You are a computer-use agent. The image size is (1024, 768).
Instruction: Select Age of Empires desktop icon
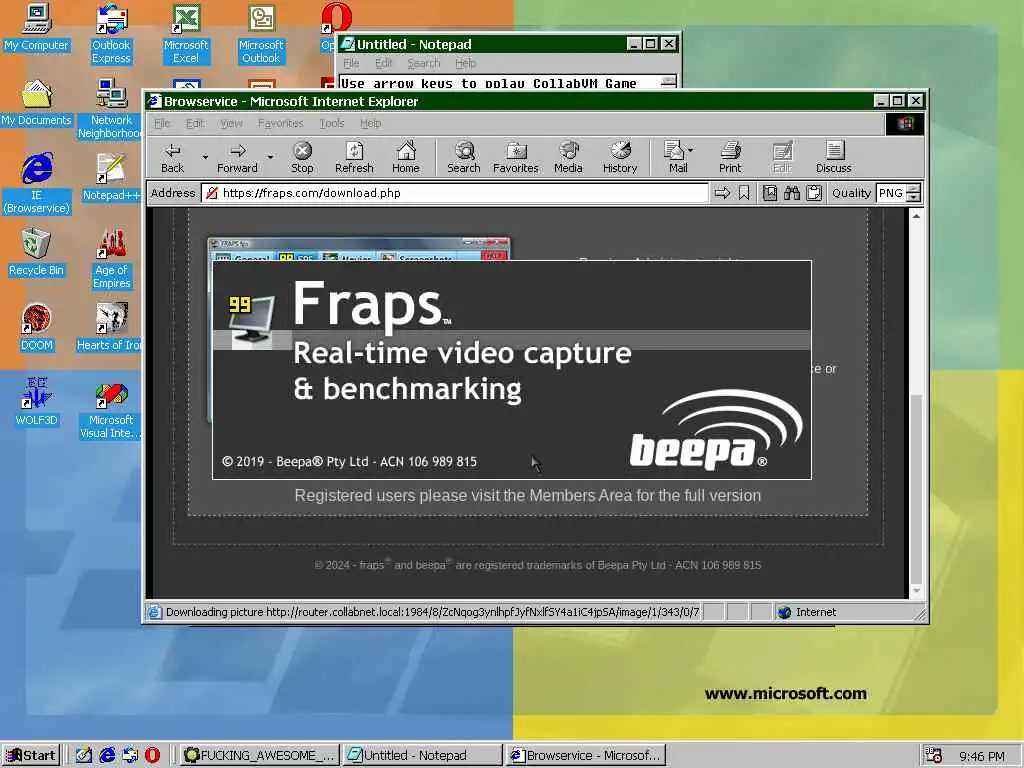pyautogui.click(x=111, y=259)
